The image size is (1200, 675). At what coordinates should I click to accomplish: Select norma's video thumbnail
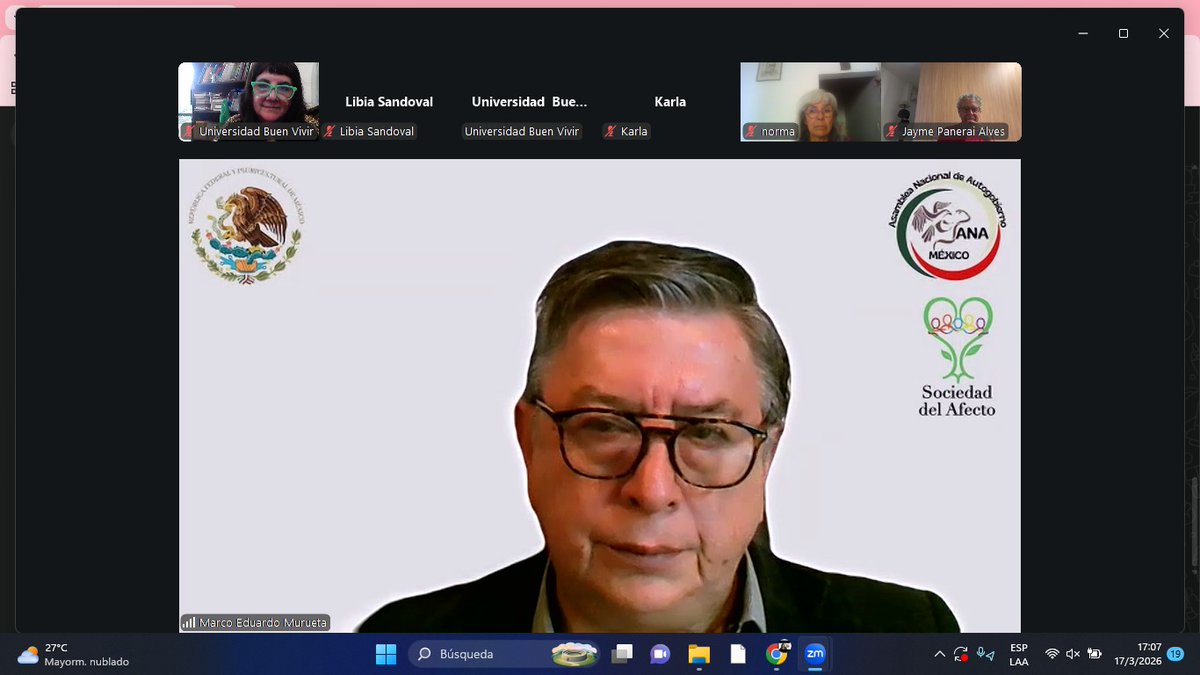810,101
